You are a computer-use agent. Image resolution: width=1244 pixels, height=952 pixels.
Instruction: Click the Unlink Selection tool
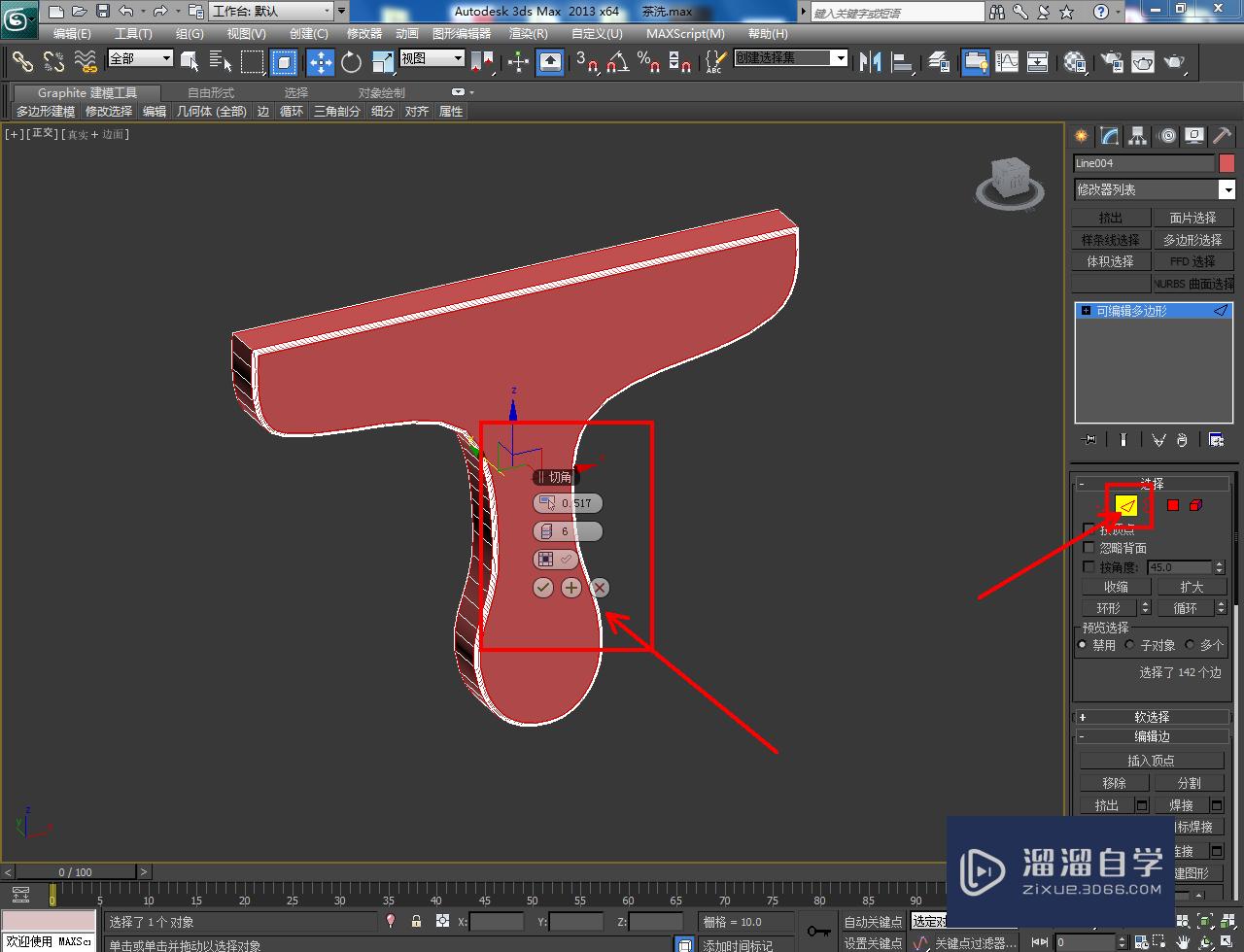click(53, 62)
